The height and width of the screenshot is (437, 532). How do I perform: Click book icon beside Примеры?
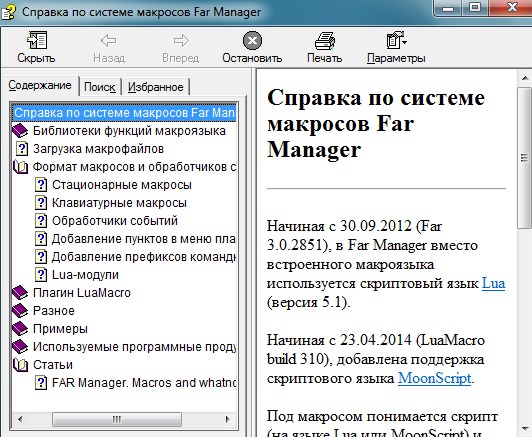20,328
